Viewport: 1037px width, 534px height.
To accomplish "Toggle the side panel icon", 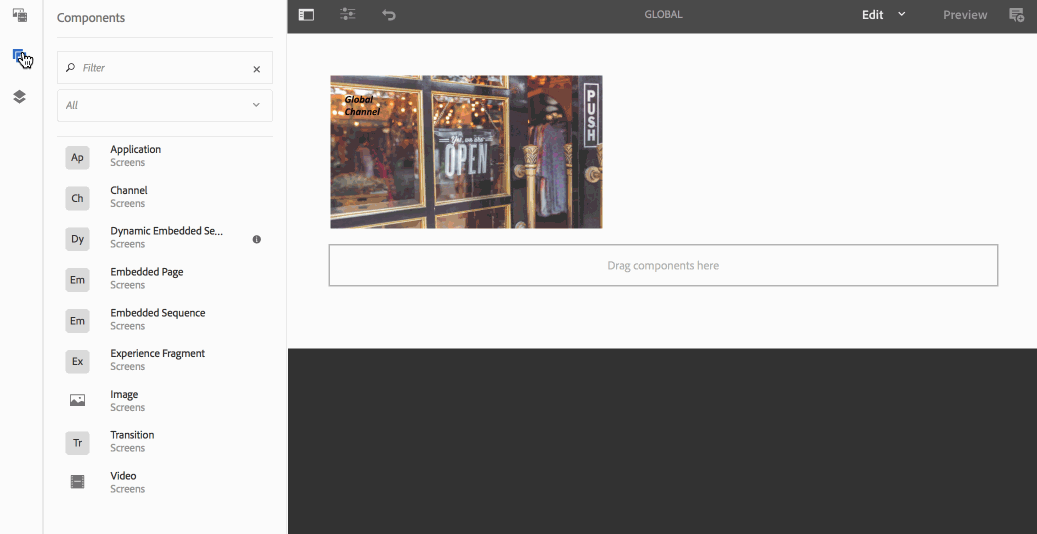I will tap(306, 15).
